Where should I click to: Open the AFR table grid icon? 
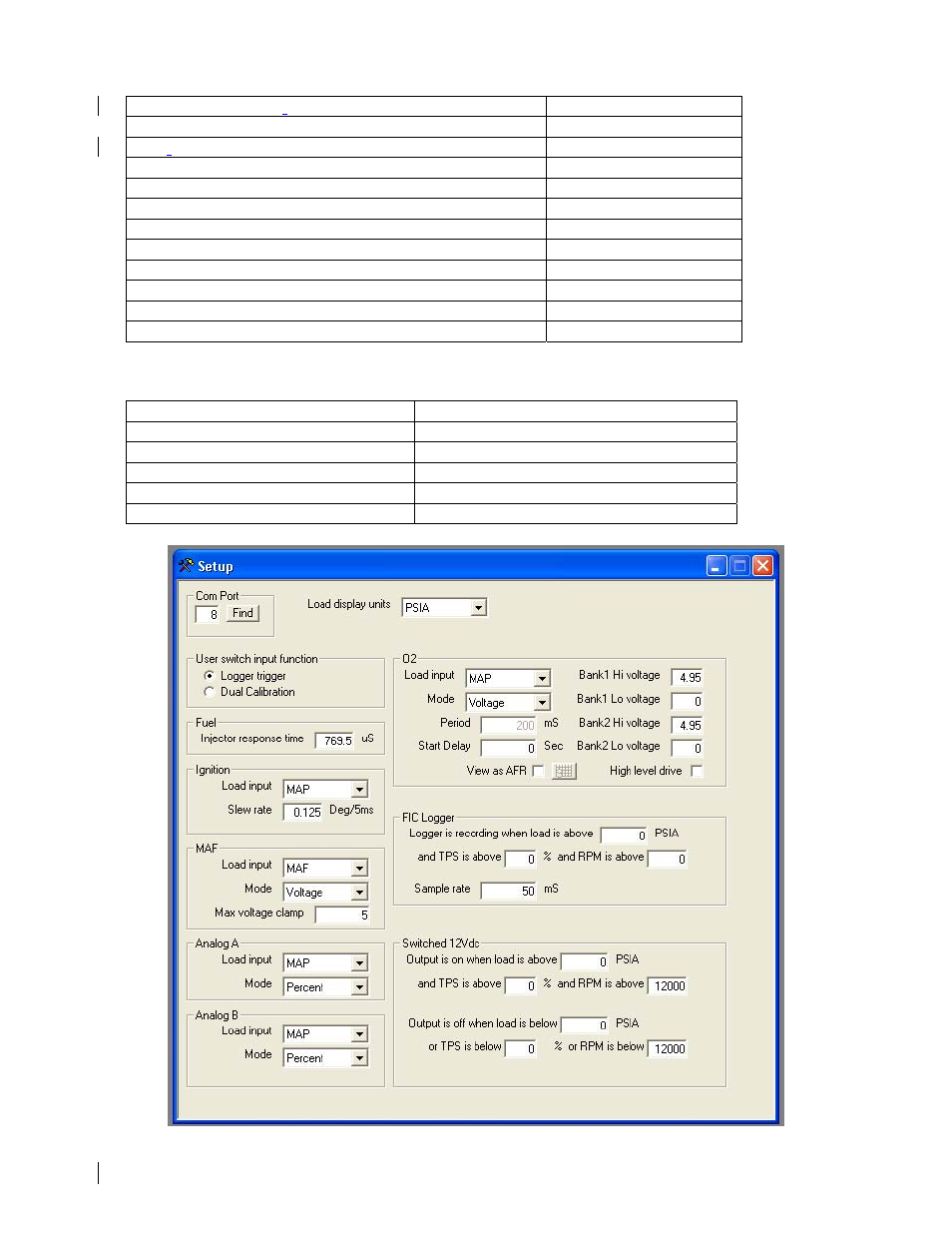[564, 771]
